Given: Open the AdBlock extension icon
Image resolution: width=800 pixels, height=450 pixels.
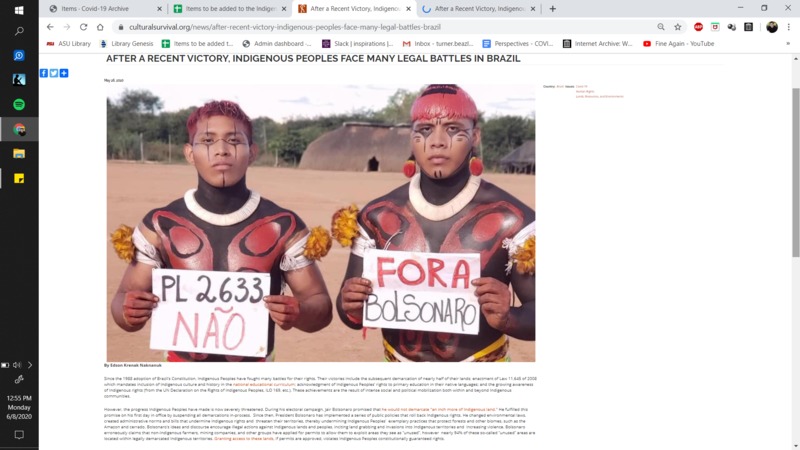Looking at the screenshot, I should [x=698, y=27].
